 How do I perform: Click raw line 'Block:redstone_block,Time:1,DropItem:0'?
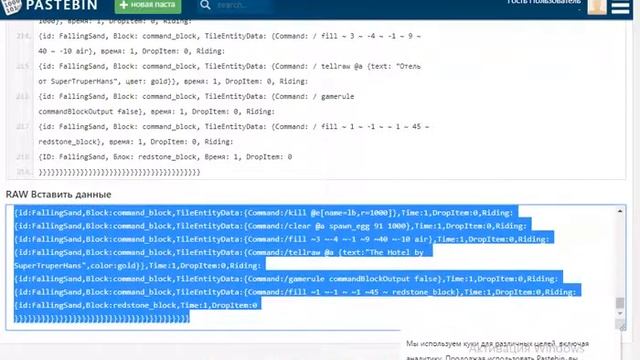pos(136,305)
